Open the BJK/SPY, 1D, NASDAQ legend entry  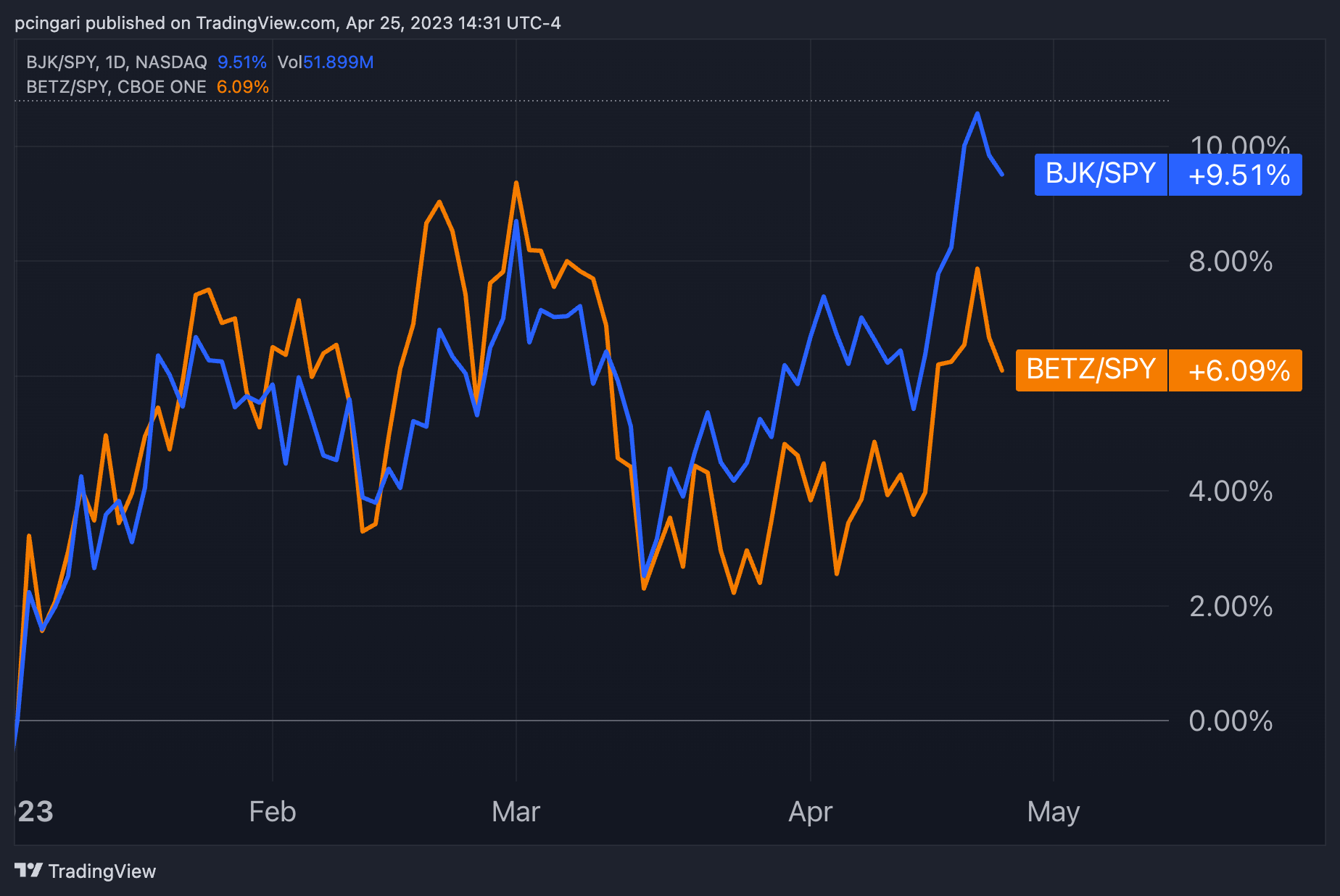116,62
